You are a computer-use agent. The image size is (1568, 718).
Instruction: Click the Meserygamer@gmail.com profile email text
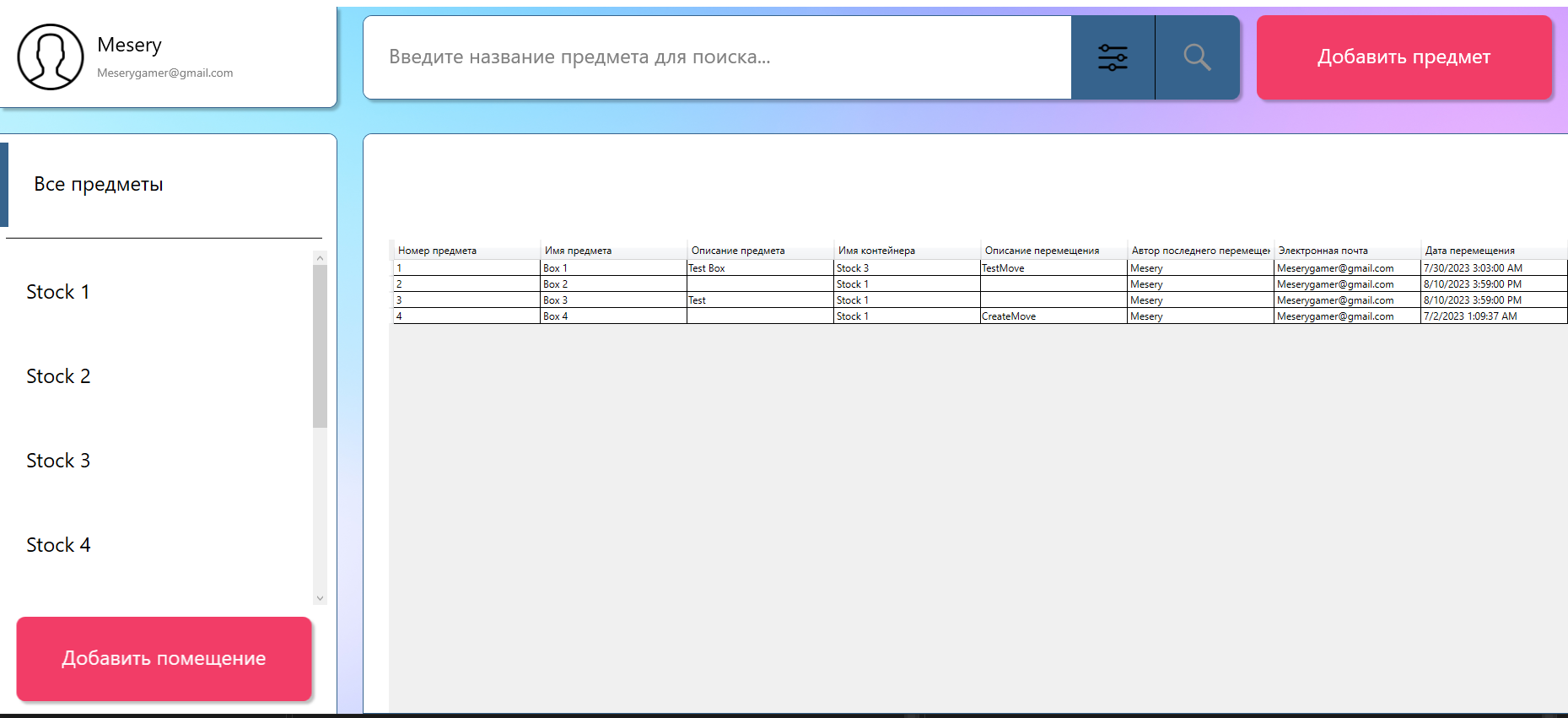pyautogui.click(x=165, y=73)
